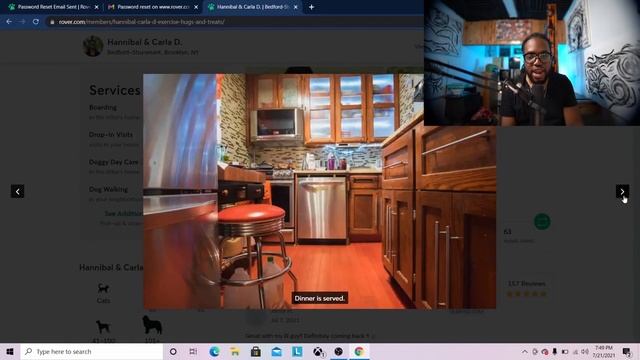Click the 'Type here to search' box
This screenshot has width=640, height=360.
click(x=91, y=351)
